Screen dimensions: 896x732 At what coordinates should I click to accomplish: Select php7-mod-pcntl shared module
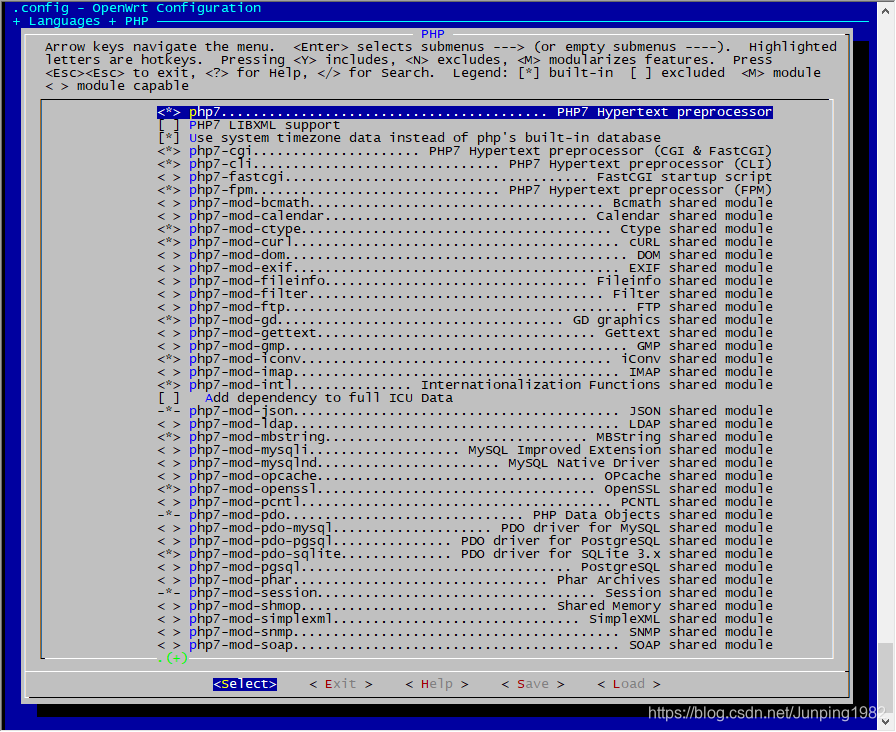point(465,502)
